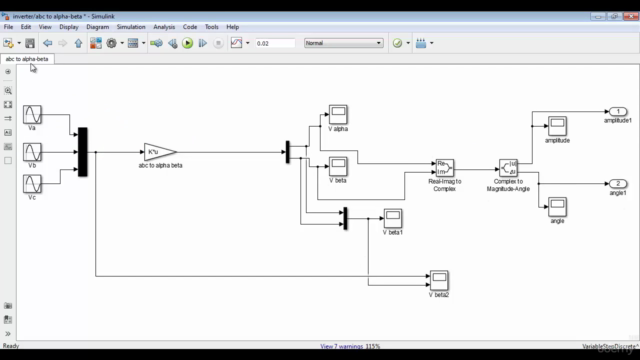Open the Display menu

tap(69, 27)
